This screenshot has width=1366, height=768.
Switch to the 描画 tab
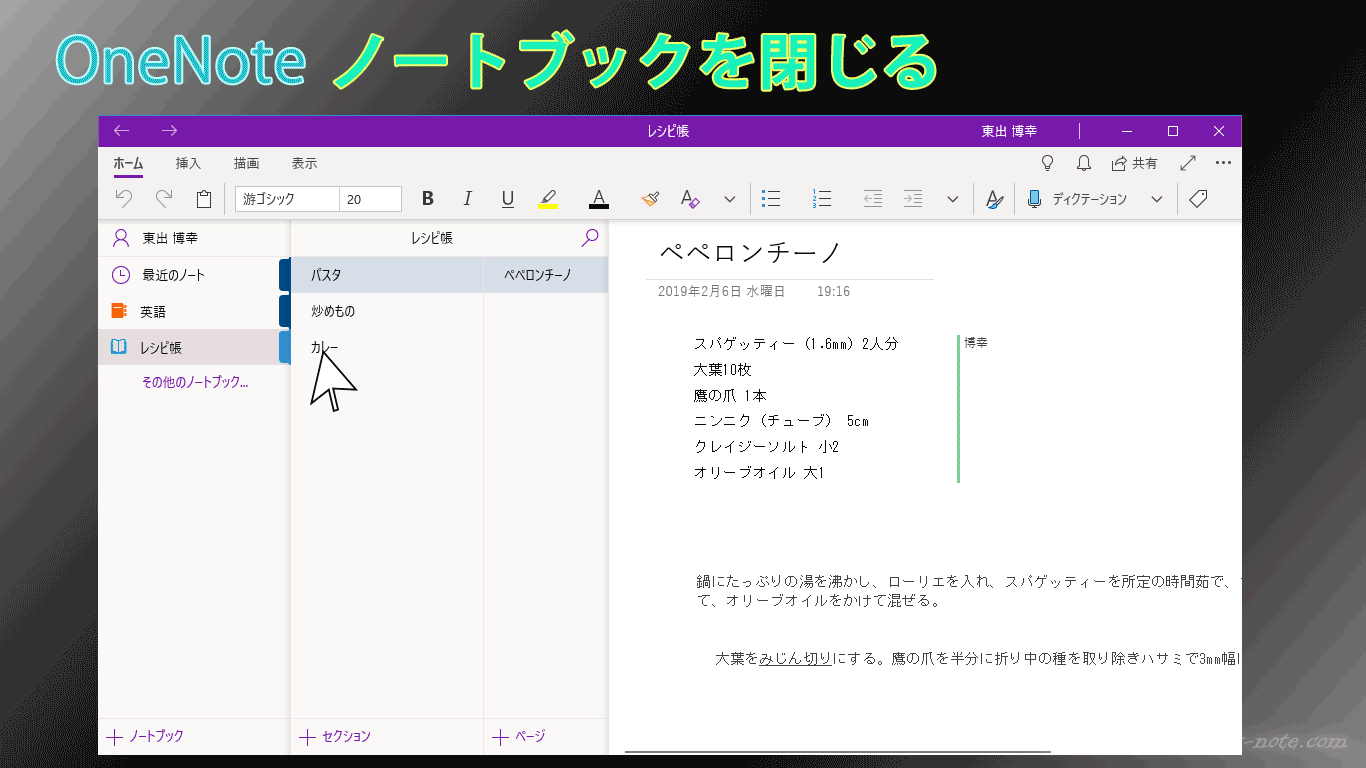[x=246, y=163]
